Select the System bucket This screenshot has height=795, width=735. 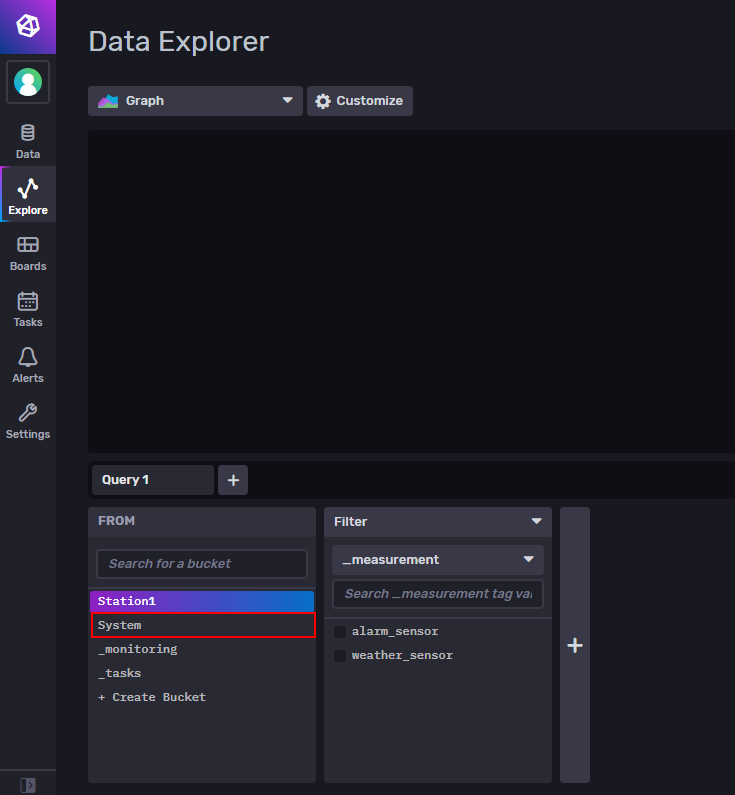click(203, 625)
